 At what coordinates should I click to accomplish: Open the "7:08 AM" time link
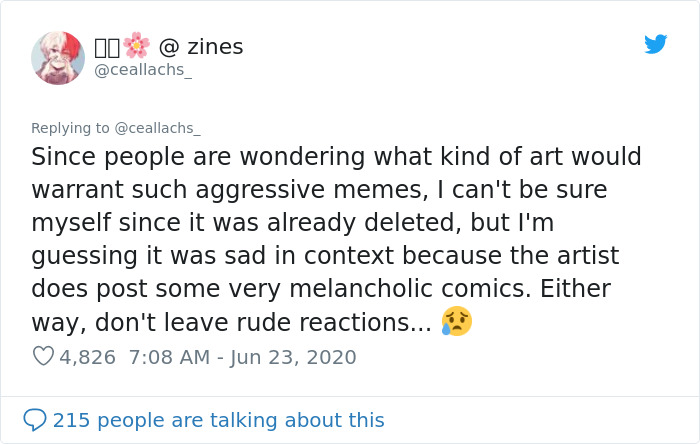pyautogui.click(x=170, y=356)
